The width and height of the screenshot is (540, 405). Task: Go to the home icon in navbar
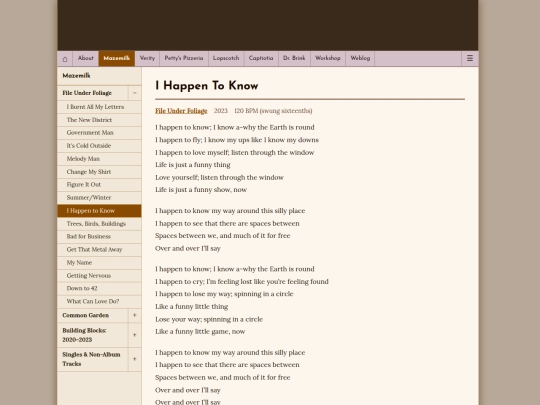pyautogui.click(x=65, y=59)
